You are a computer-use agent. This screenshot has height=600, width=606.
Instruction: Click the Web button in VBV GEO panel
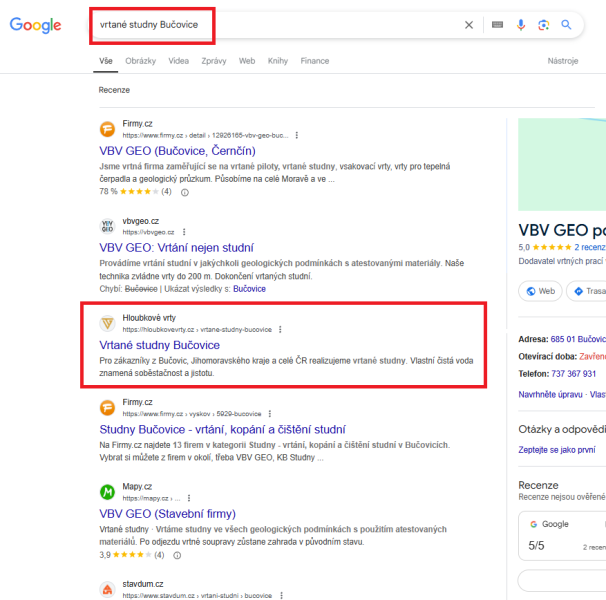tap(540, 291)
